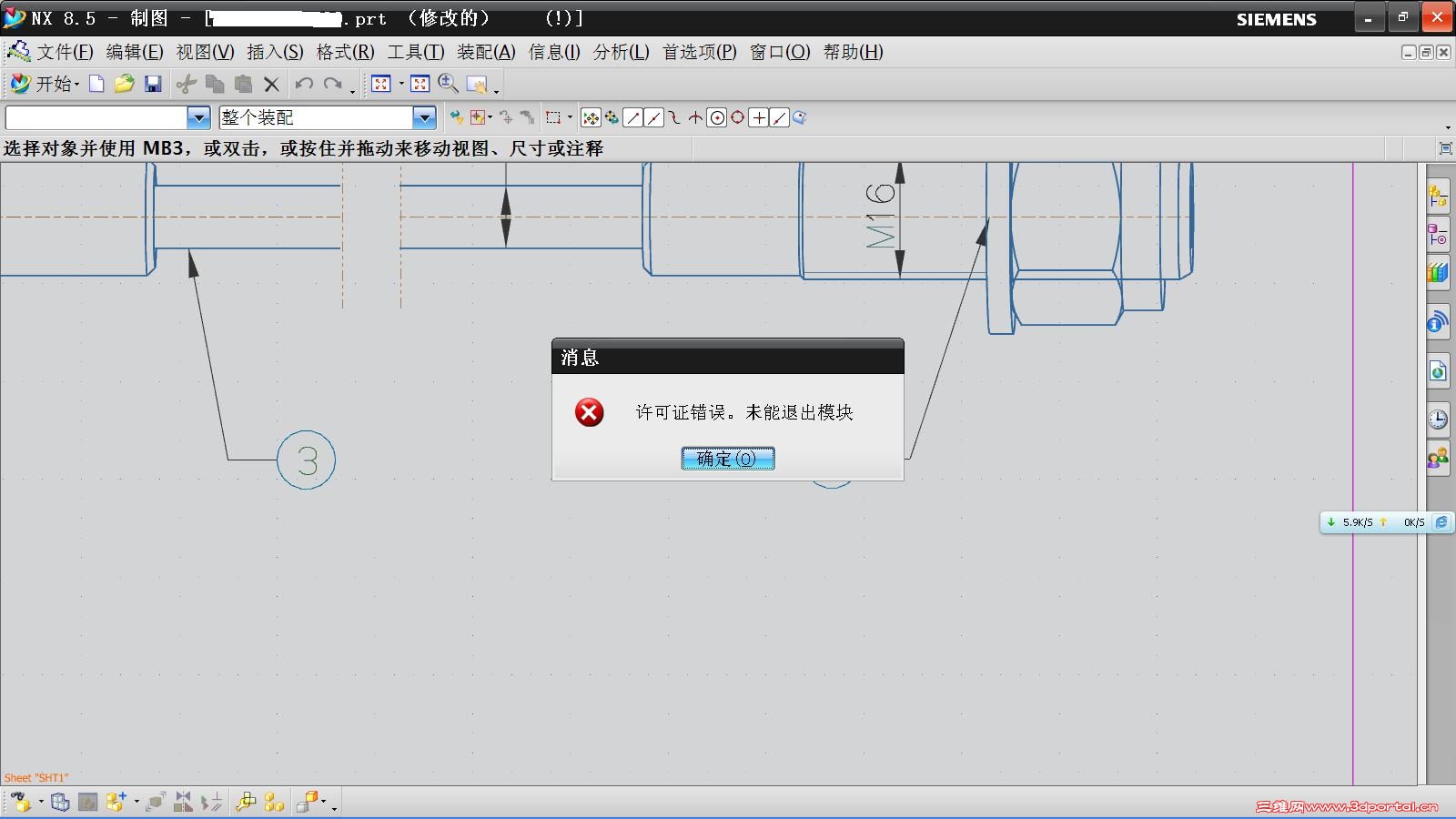Open the 首选项(P) menu
The width and height of the screenshot is (1456, 819).
[x=699, y=52]
